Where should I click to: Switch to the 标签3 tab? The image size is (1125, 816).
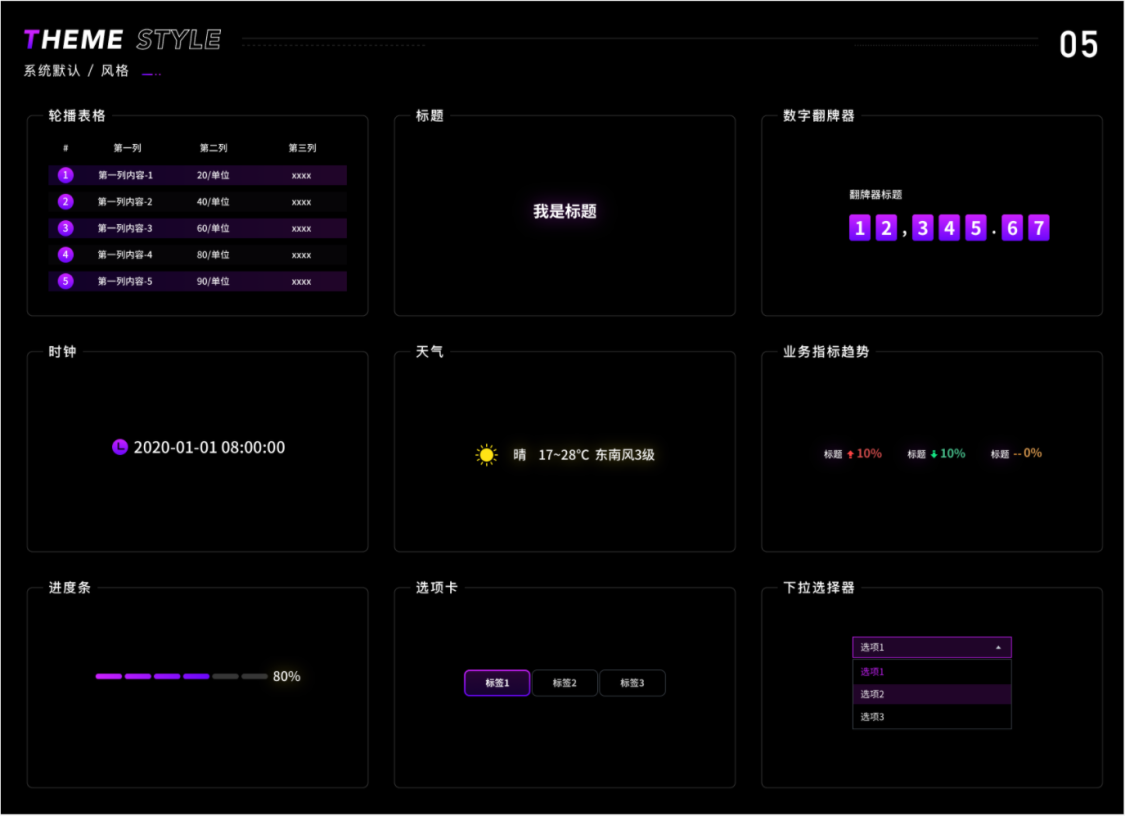(632, 683)
